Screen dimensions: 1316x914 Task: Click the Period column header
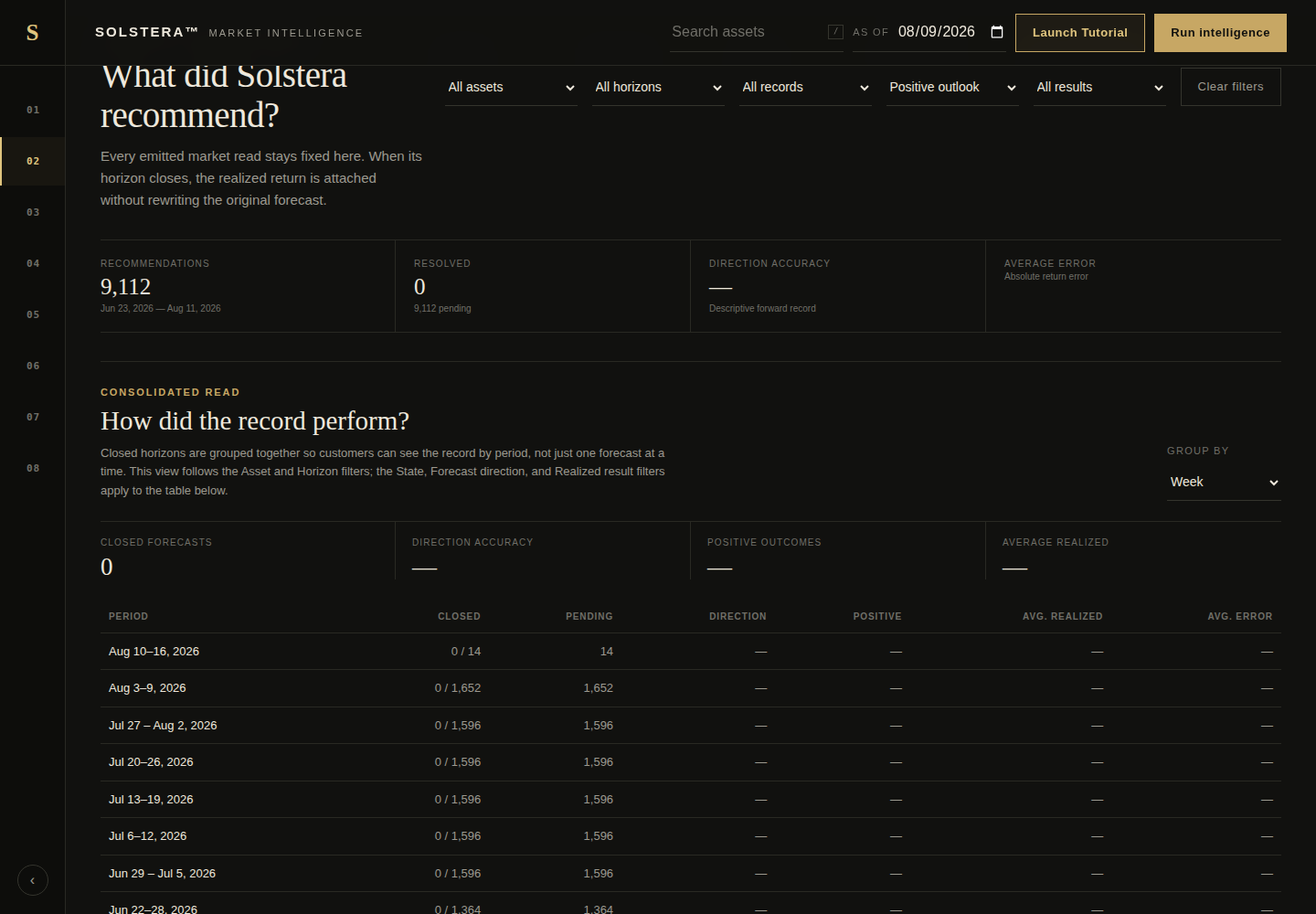point(128,616)
